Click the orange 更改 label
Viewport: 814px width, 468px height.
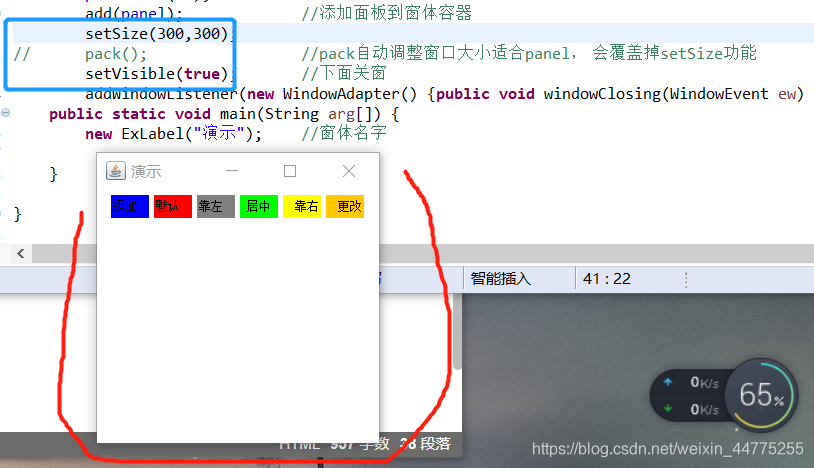pos(345,207)
